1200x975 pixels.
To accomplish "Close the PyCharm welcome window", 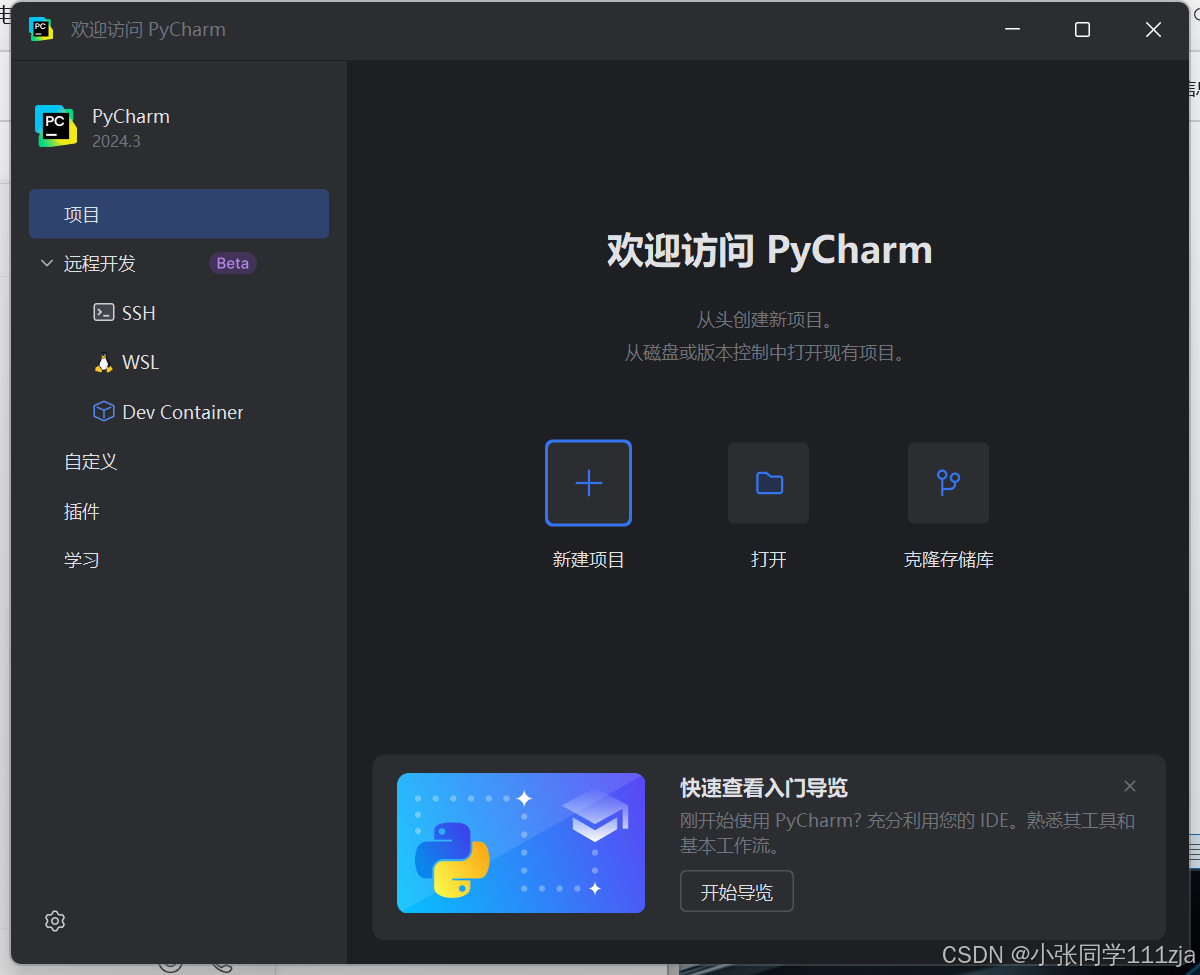I will pos(1153,30).
